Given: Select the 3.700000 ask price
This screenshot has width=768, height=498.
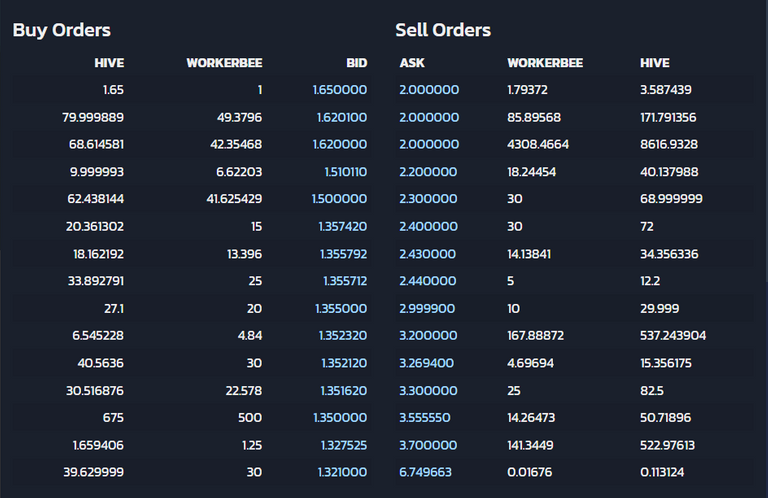Looking at the screenshot, I should coord(428,445).
